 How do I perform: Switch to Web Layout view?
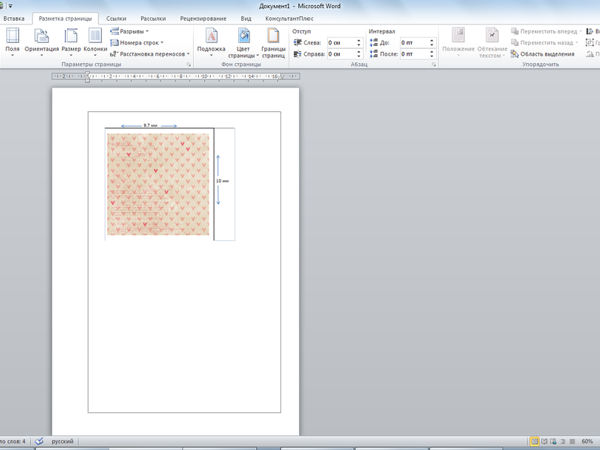pyautogui.click(x=553, y=441)
